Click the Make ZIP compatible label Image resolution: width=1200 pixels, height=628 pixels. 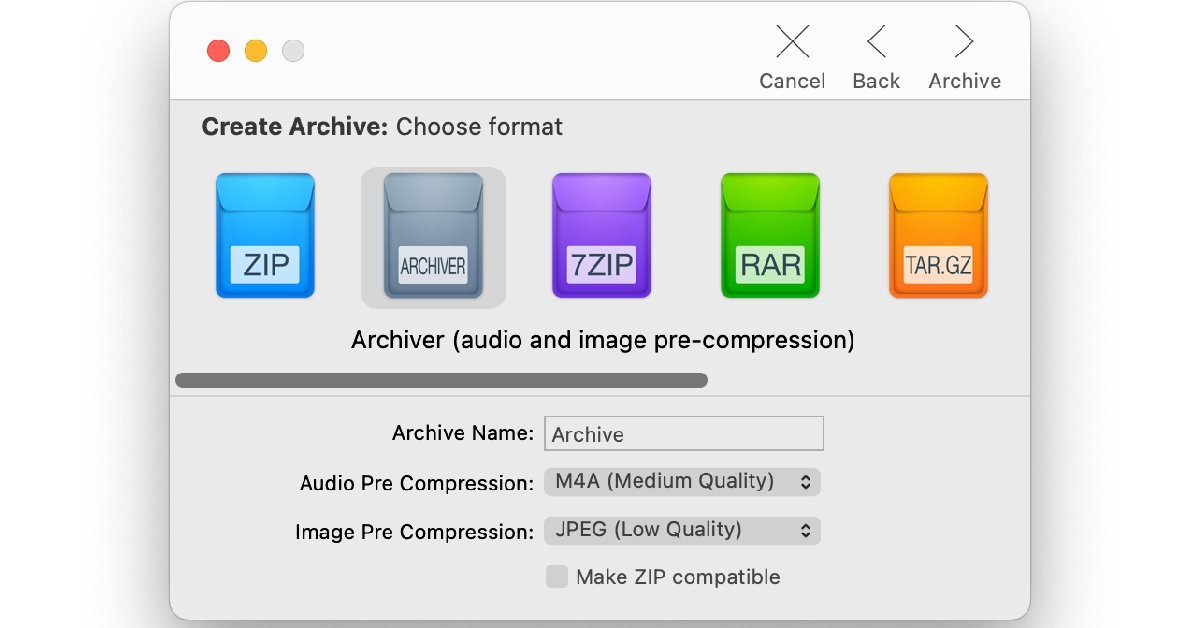coord(678,577)
